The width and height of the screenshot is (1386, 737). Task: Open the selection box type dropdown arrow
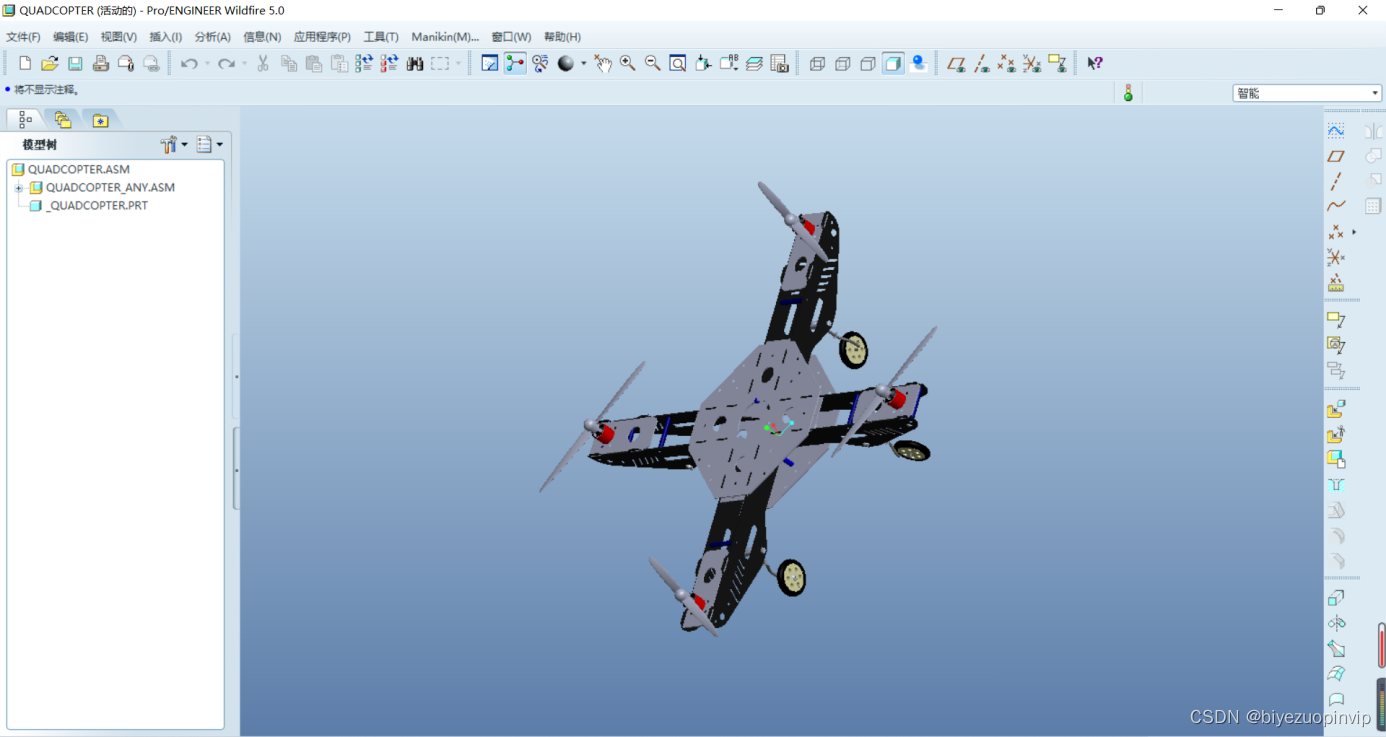pos(458,63)
